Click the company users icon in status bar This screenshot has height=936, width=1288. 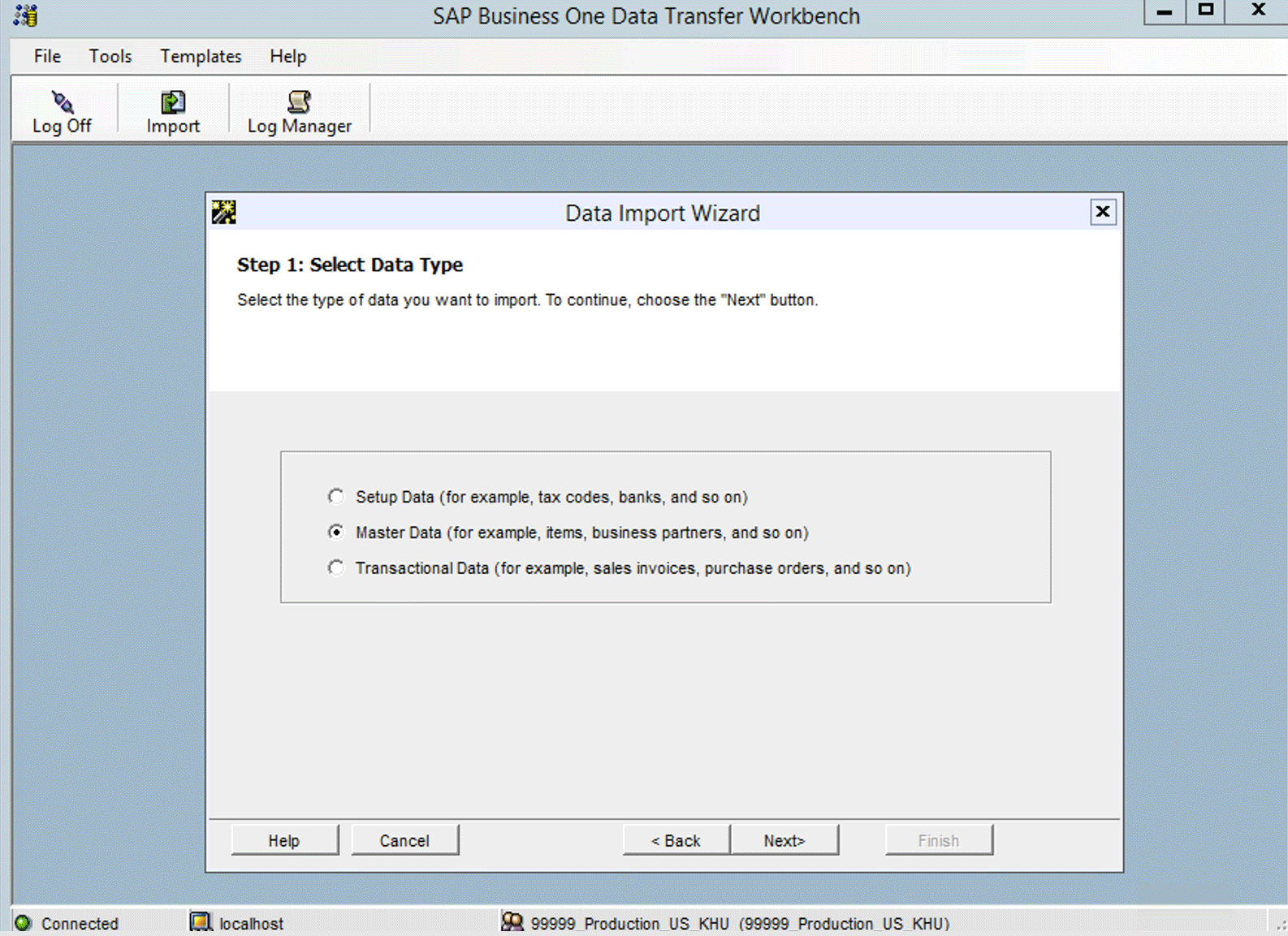coord(512,922)
